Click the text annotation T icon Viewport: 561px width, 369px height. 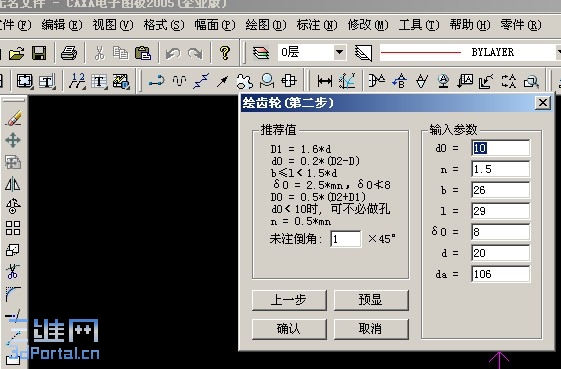tap(99, 81)
